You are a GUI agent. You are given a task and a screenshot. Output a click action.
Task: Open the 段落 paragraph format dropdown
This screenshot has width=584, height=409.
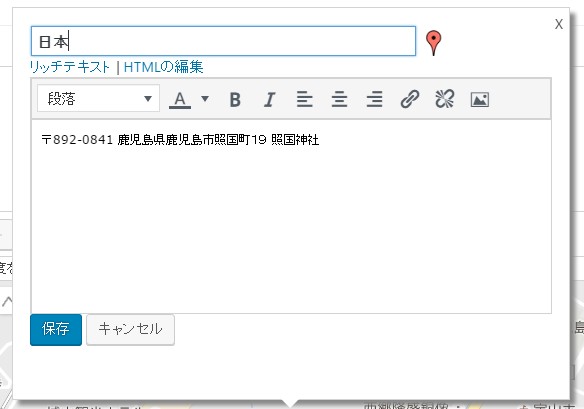(x=99, y=98)
